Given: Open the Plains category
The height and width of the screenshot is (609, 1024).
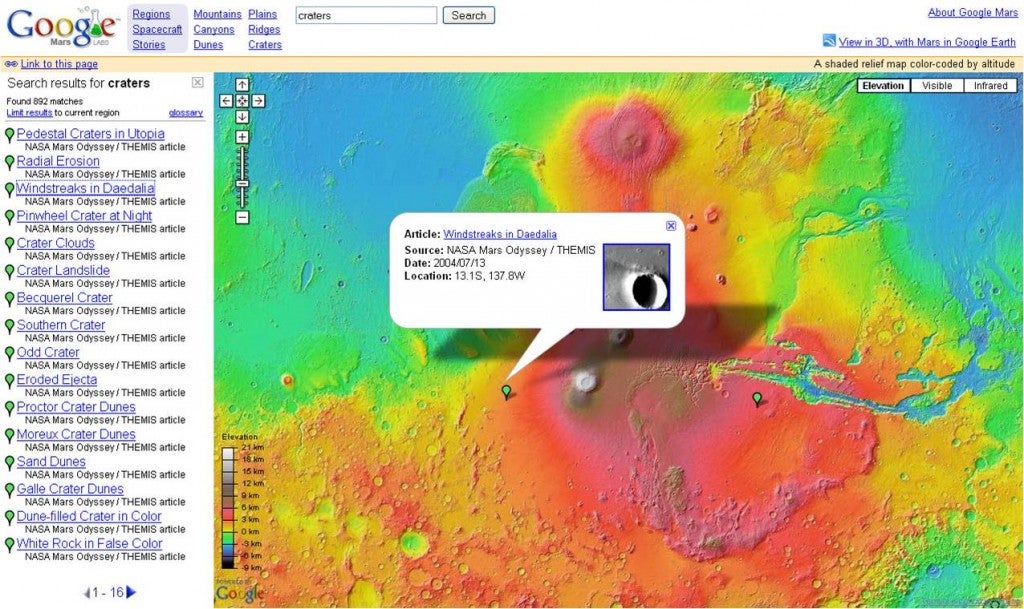Looking at the screenshot, I should (263, 14).
